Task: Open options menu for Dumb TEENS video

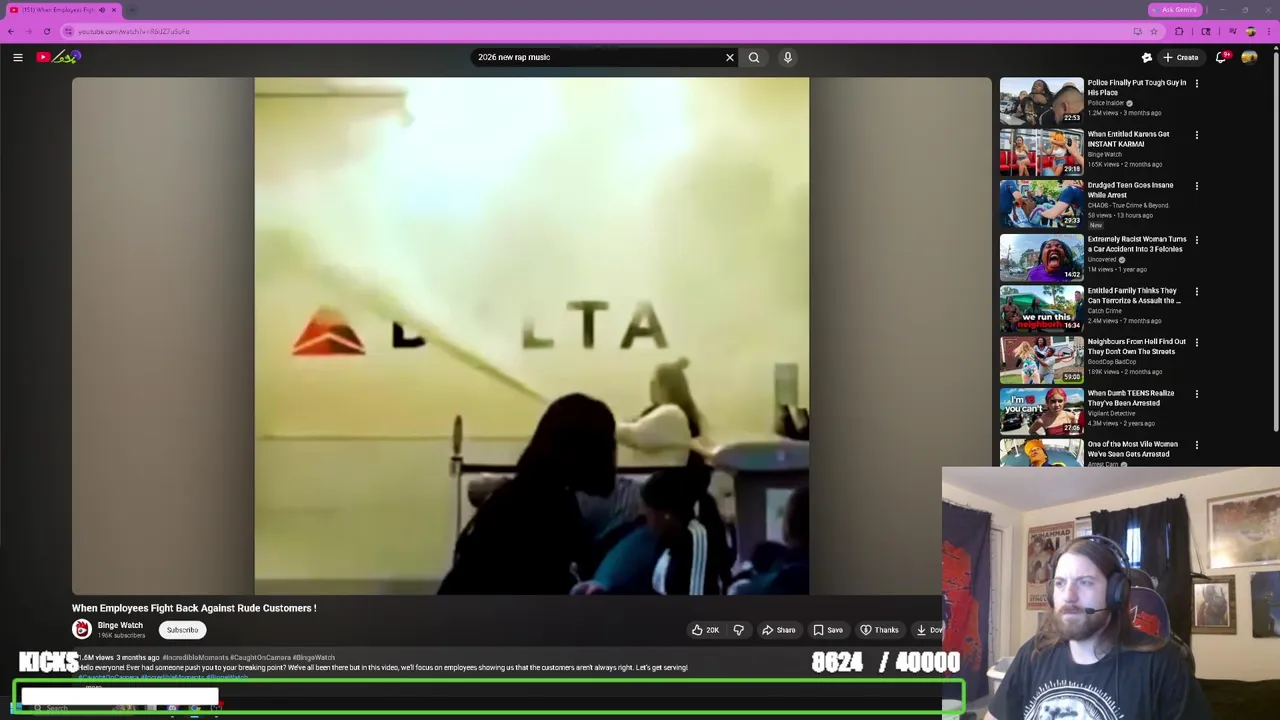Action: [1197, 394]
